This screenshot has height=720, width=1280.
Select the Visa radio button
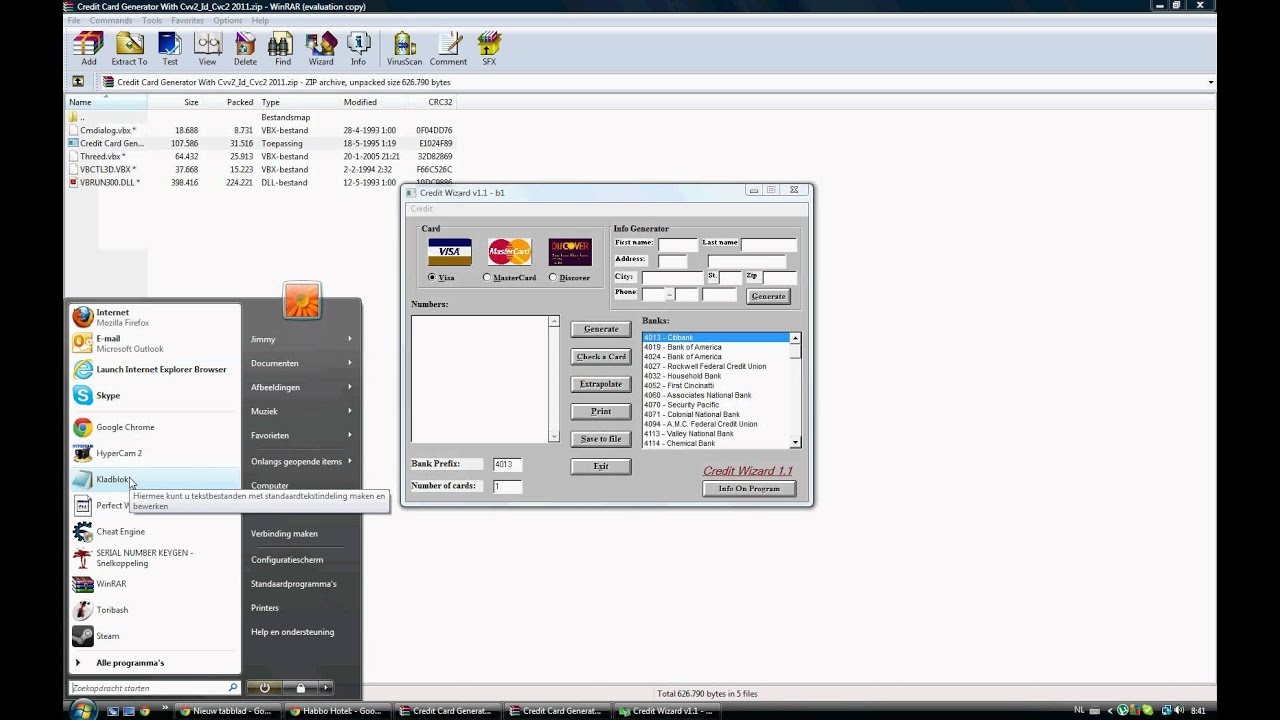pyautogui.click(x=432, y=277)
